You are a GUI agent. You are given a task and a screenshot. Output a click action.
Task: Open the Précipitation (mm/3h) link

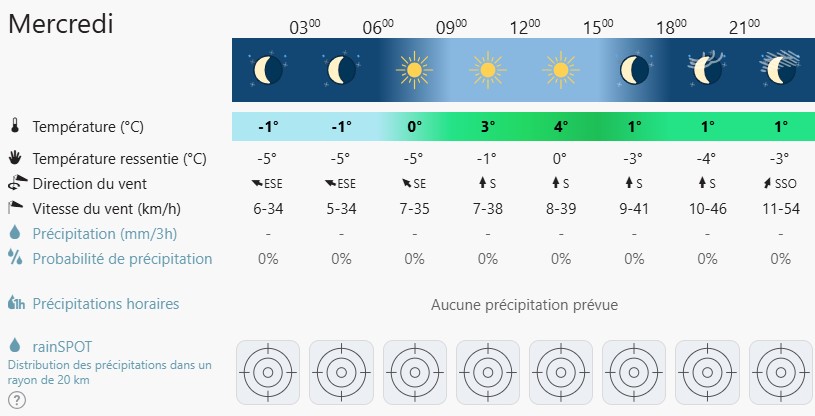pos(104,234)
